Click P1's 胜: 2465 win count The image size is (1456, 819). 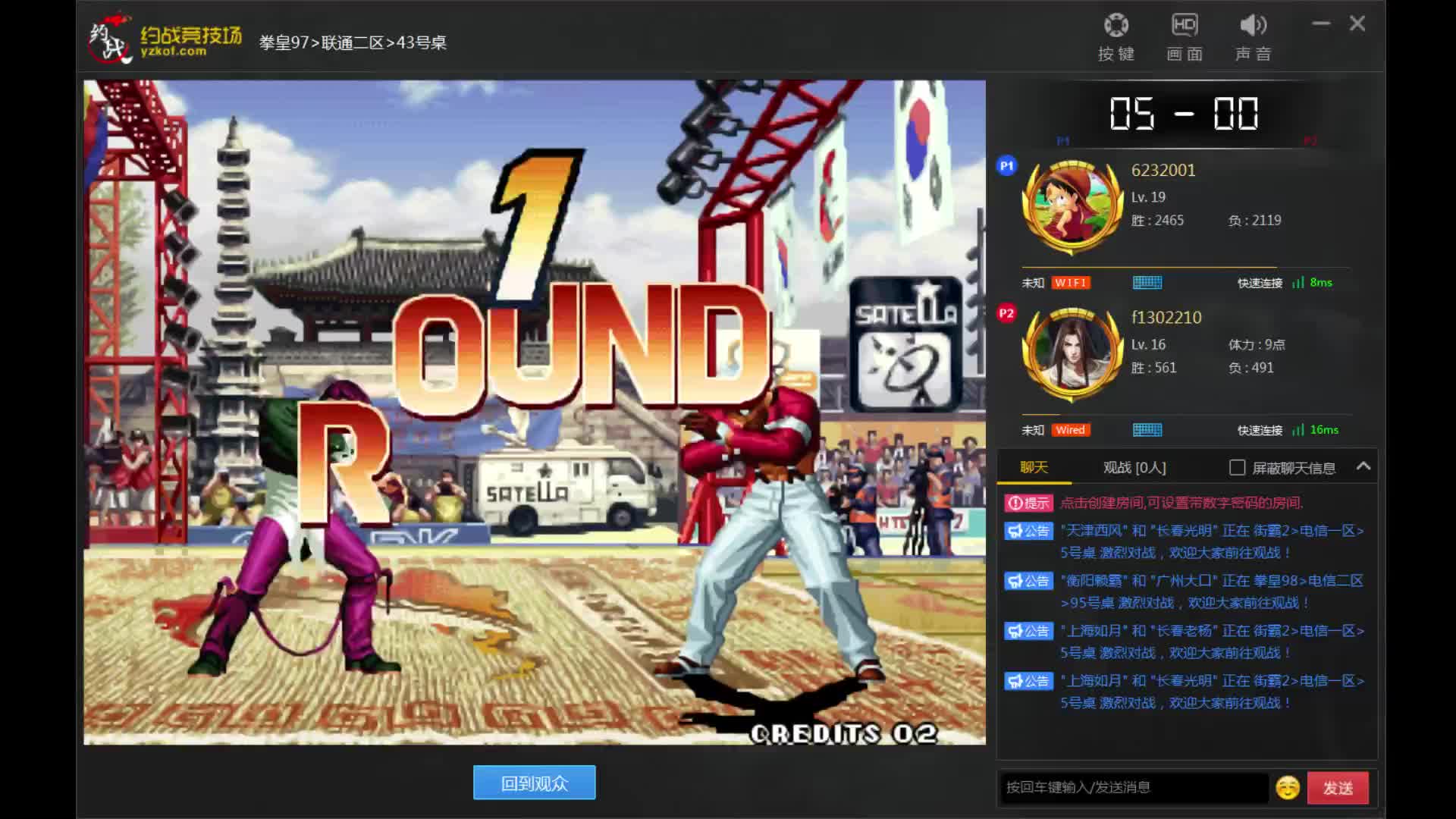coord(1157,220)
